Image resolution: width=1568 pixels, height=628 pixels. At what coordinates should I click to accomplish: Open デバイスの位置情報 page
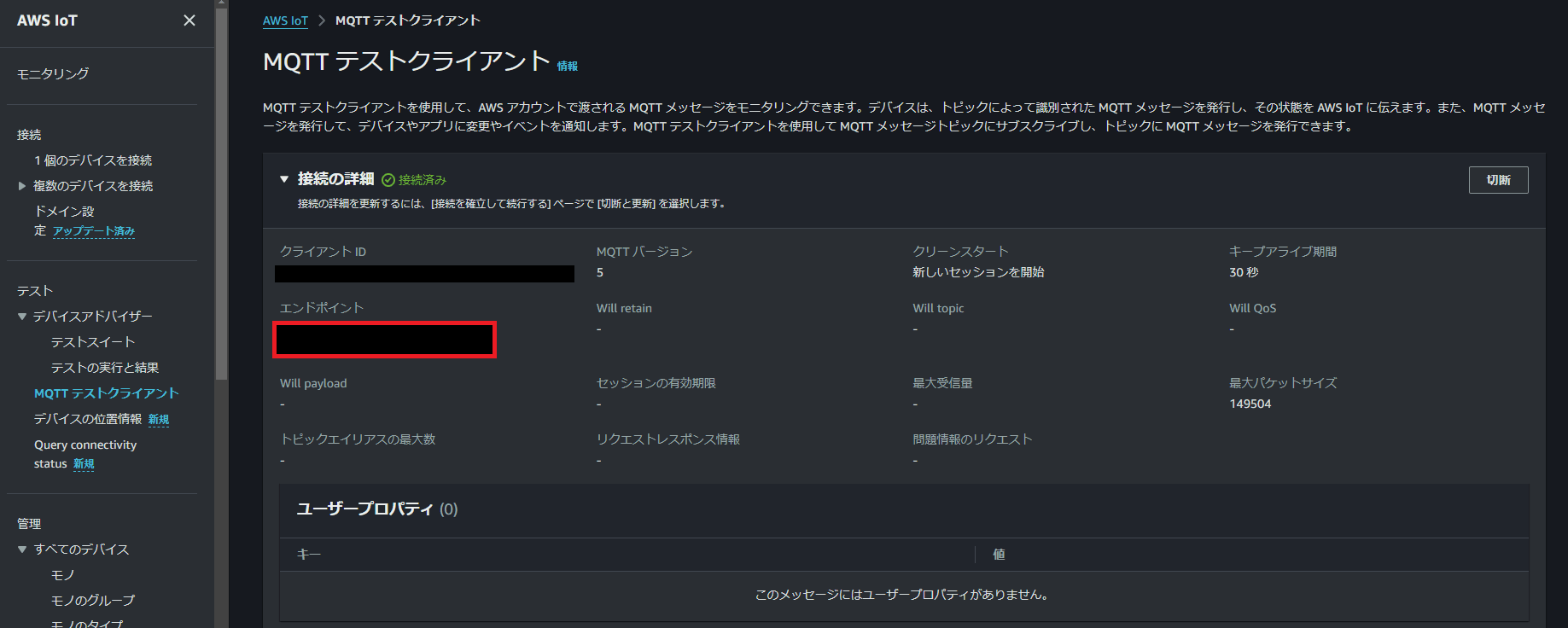tap(88, 419)
